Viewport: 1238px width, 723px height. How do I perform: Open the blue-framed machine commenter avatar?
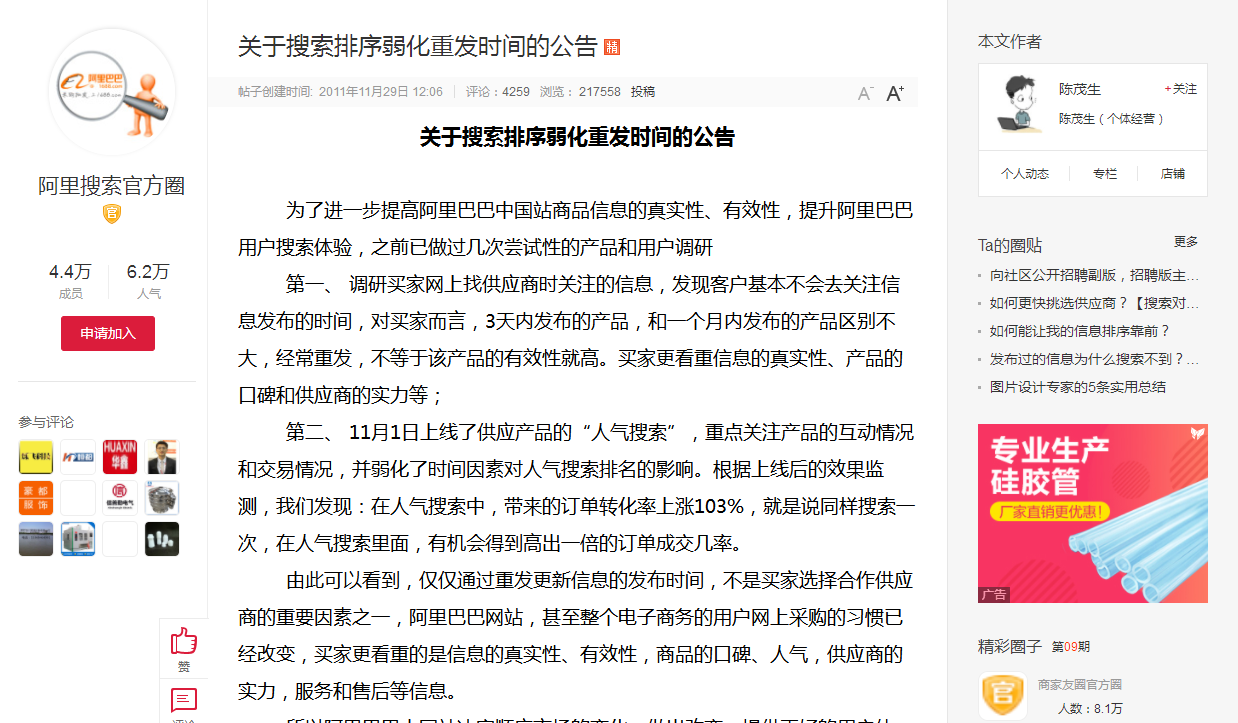[78, 539]
